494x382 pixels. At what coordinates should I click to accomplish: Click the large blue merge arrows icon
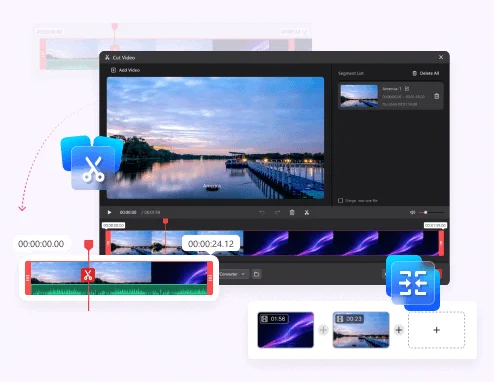pos(413,283)
